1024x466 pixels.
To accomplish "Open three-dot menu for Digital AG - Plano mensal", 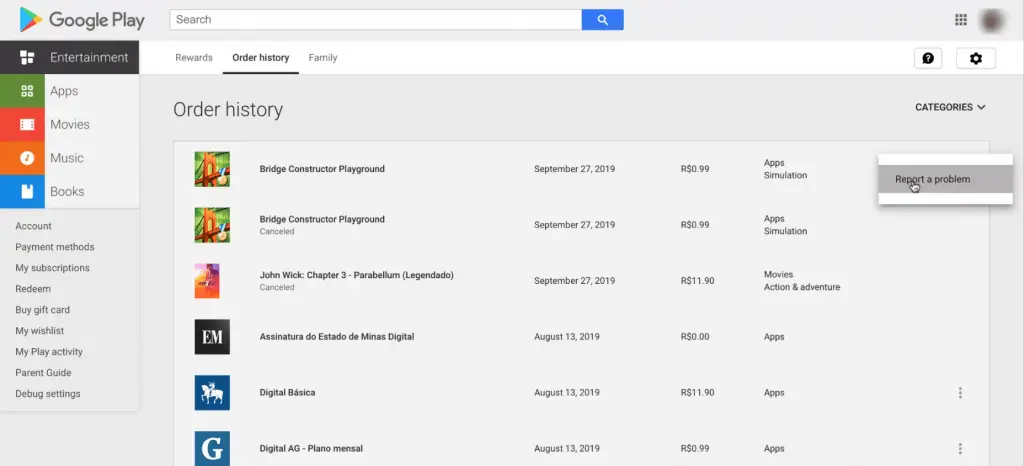I will [960, 448].
